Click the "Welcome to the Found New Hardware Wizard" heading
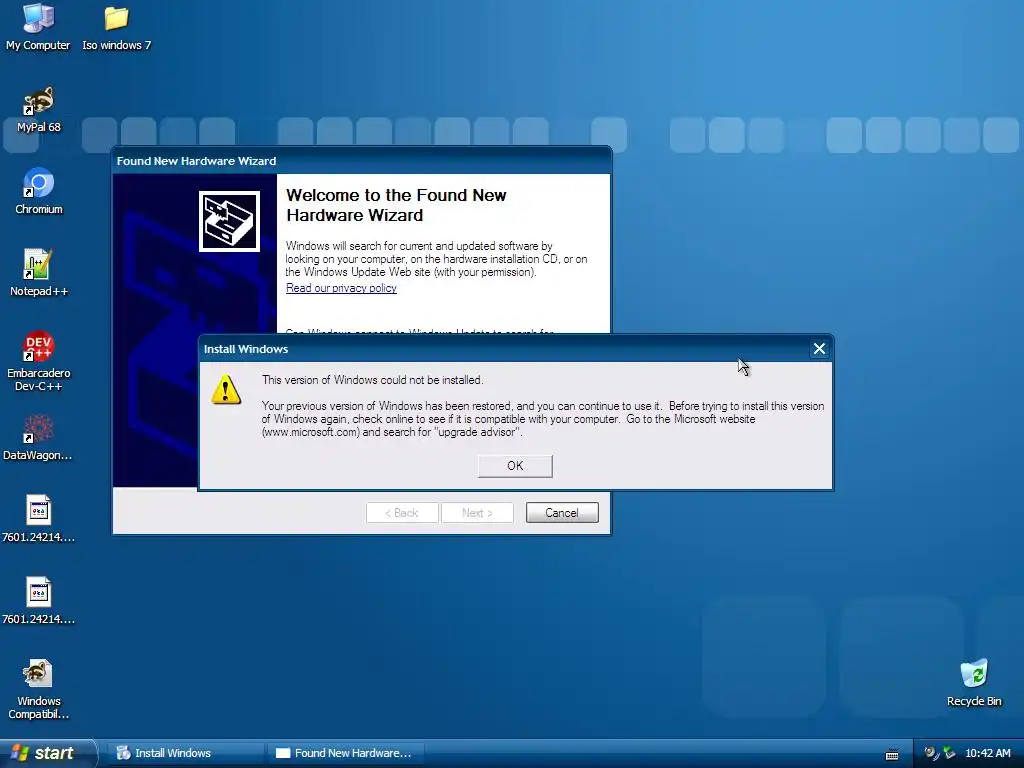The height and width of the screenshot is (768, 1024). tap(396, 205)
